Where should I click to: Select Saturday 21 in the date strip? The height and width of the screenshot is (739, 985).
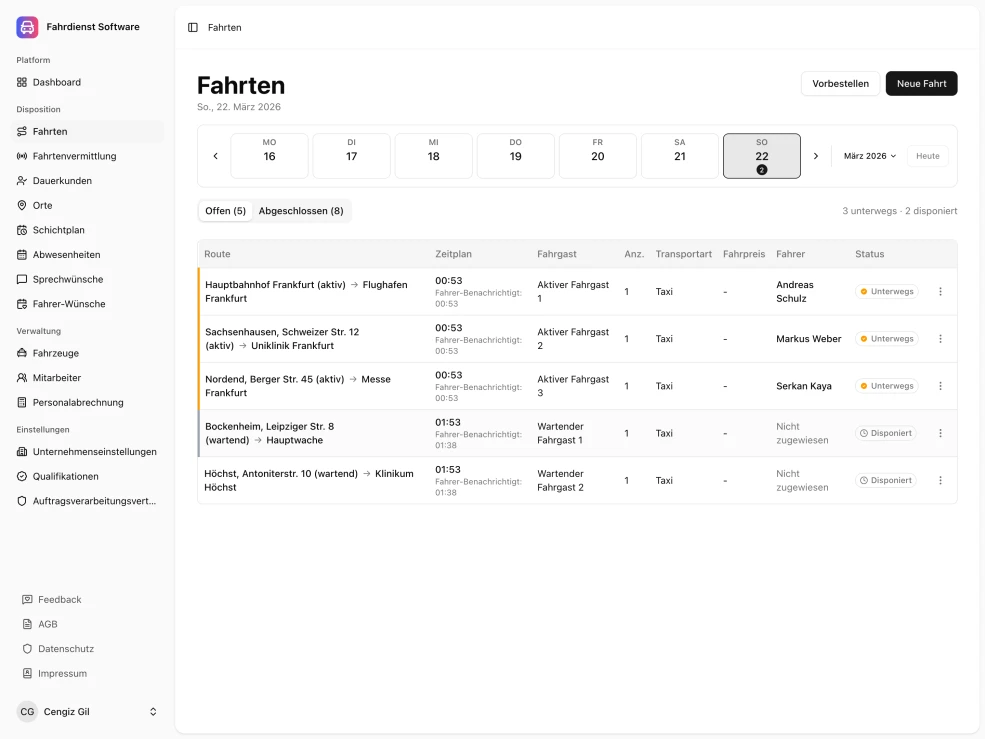point(679,156)
